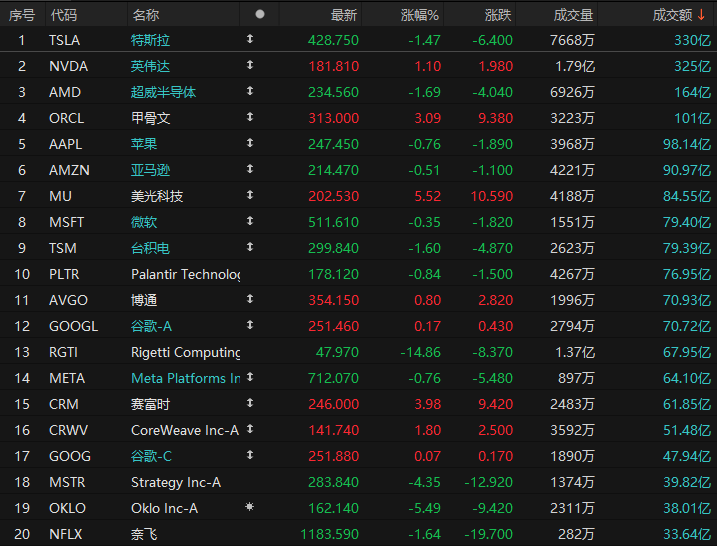Click CRM percent change 3.98
Screen dimensions: 717x546
tap(428, 404)
